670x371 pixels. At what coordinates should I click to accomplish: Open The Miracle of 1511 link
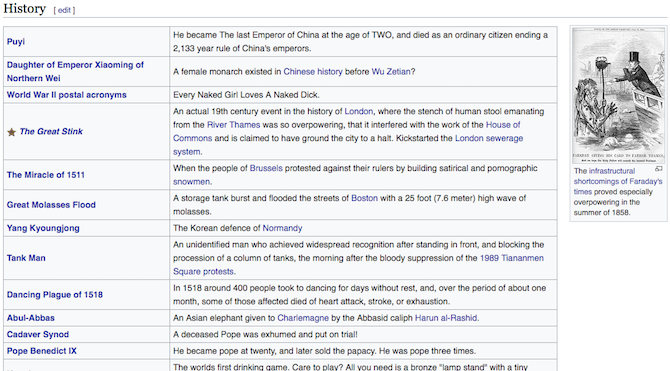pyautogui.click(x=46, y=175)
